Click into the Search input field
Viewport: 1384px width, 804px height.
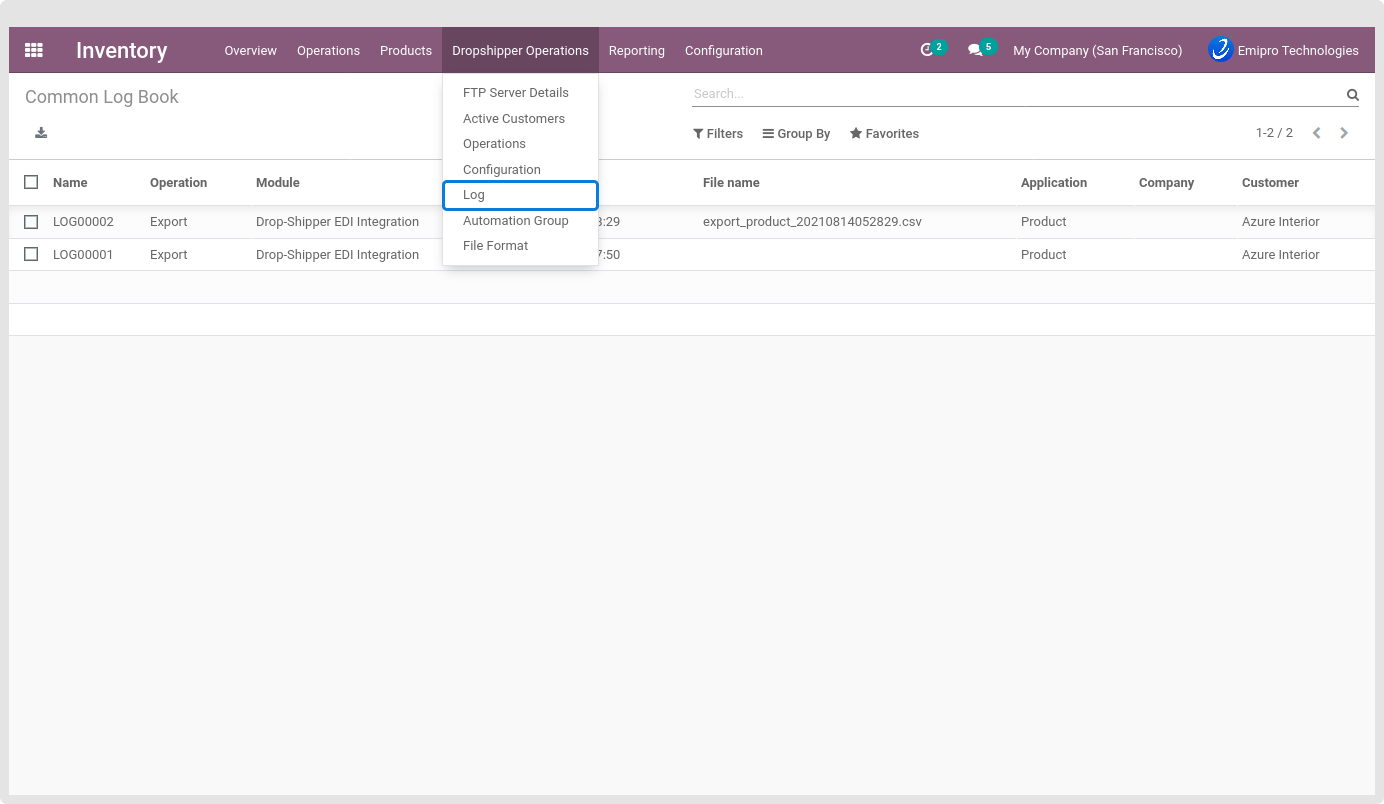1015,94
